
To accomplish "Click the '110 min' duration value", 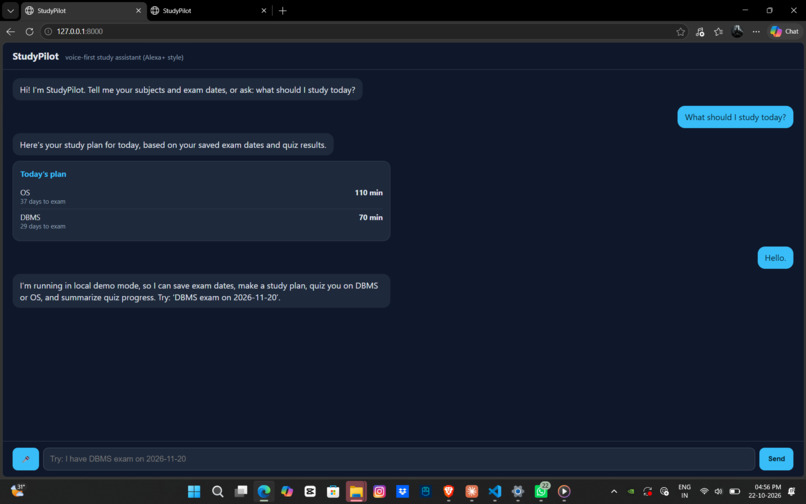I will [369, 193].
